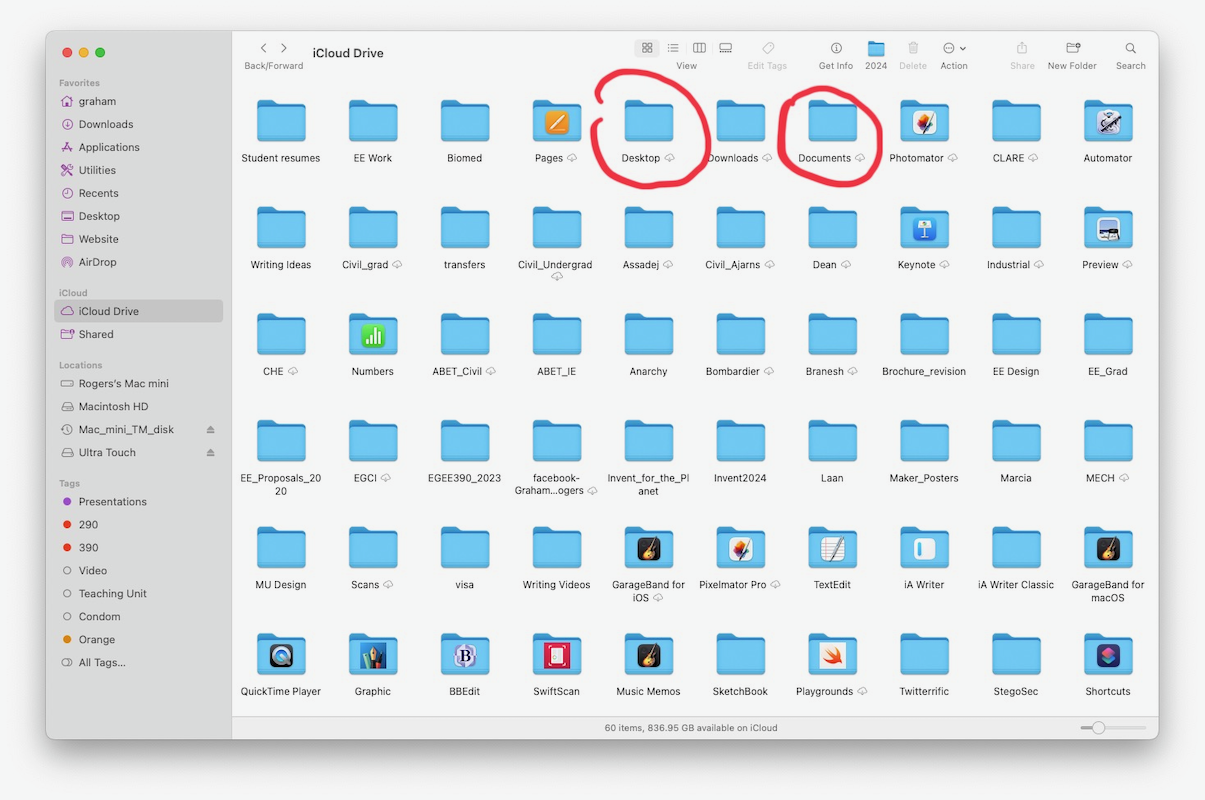The width and height of the screenshot is (1205, 800).
Task: Open the Action dropdown menu
Action: (954, 48)
